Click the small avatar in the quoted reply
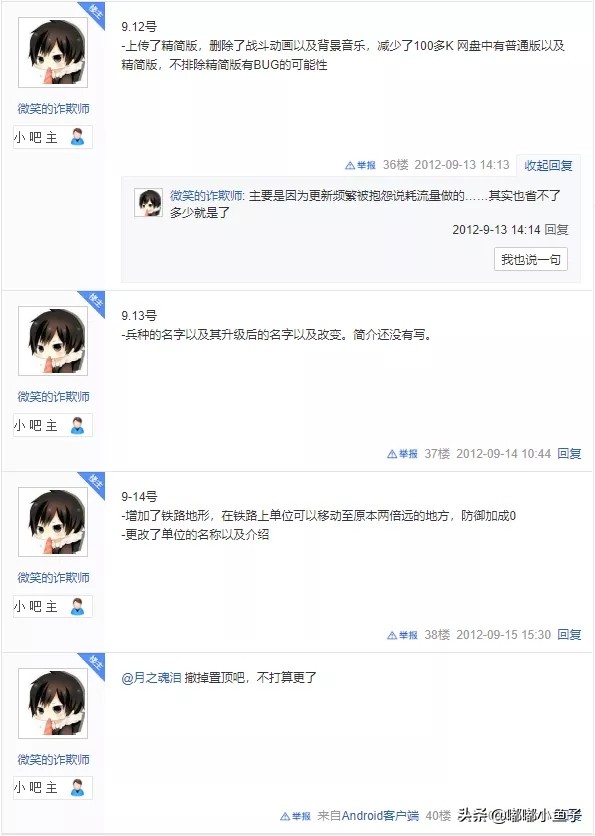Image resolution: width=595 pixels, height=836 pixels. click(148, 200)
